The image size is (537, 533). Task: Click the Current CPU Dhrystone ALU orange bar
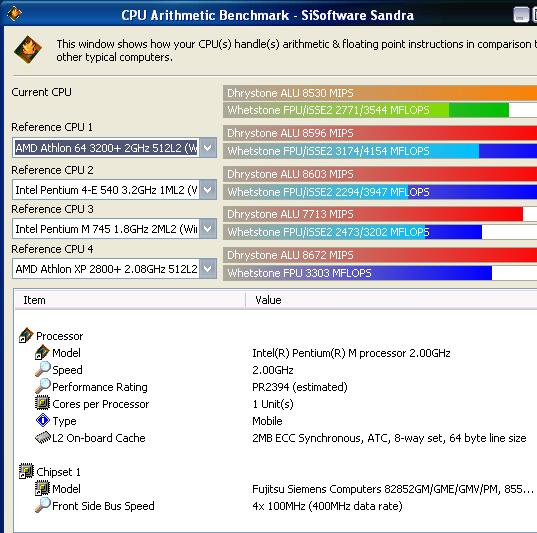380,93
